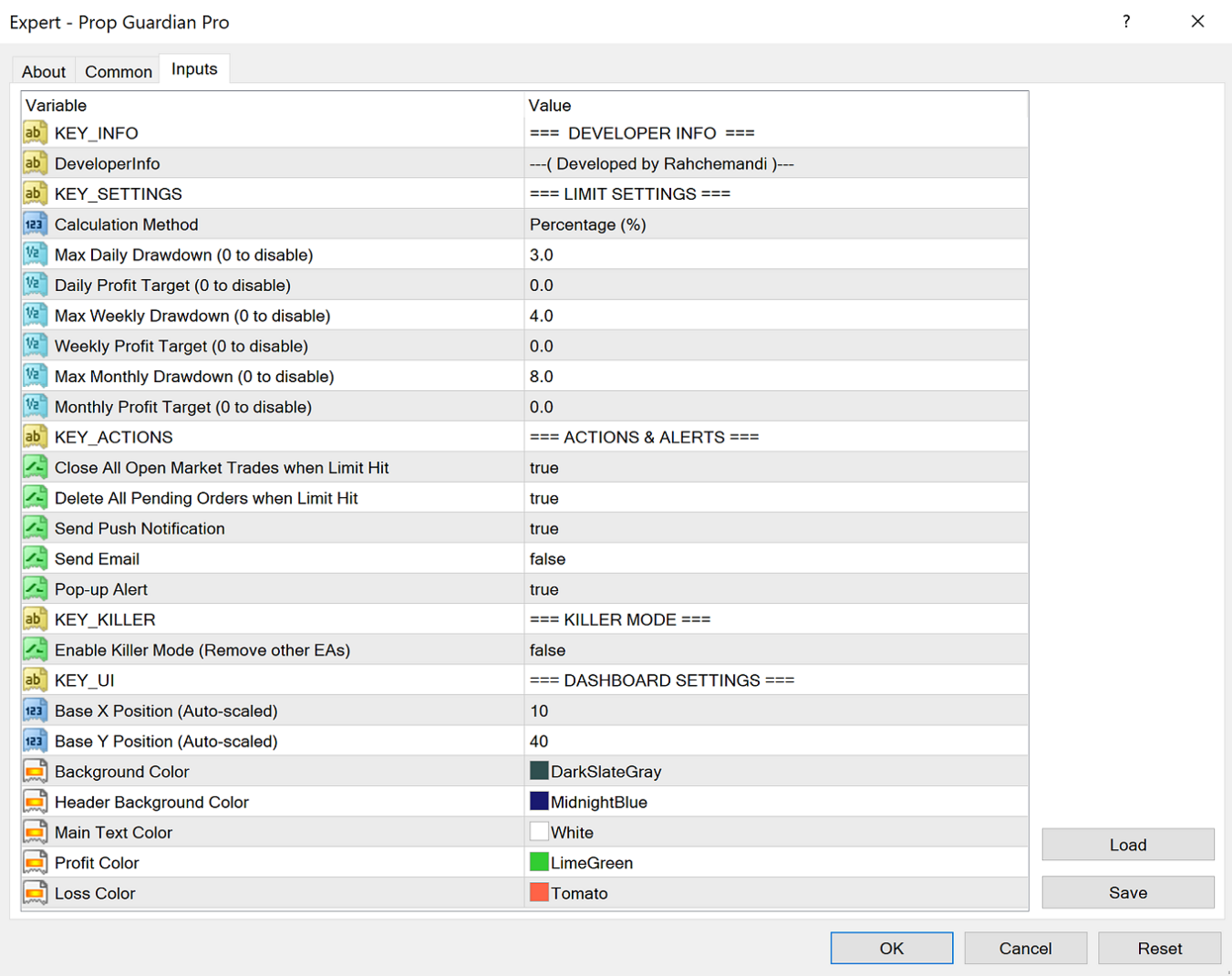Click the double icon for Weekly Profit Target
1232x976 pixels.
tap(35, 346)
